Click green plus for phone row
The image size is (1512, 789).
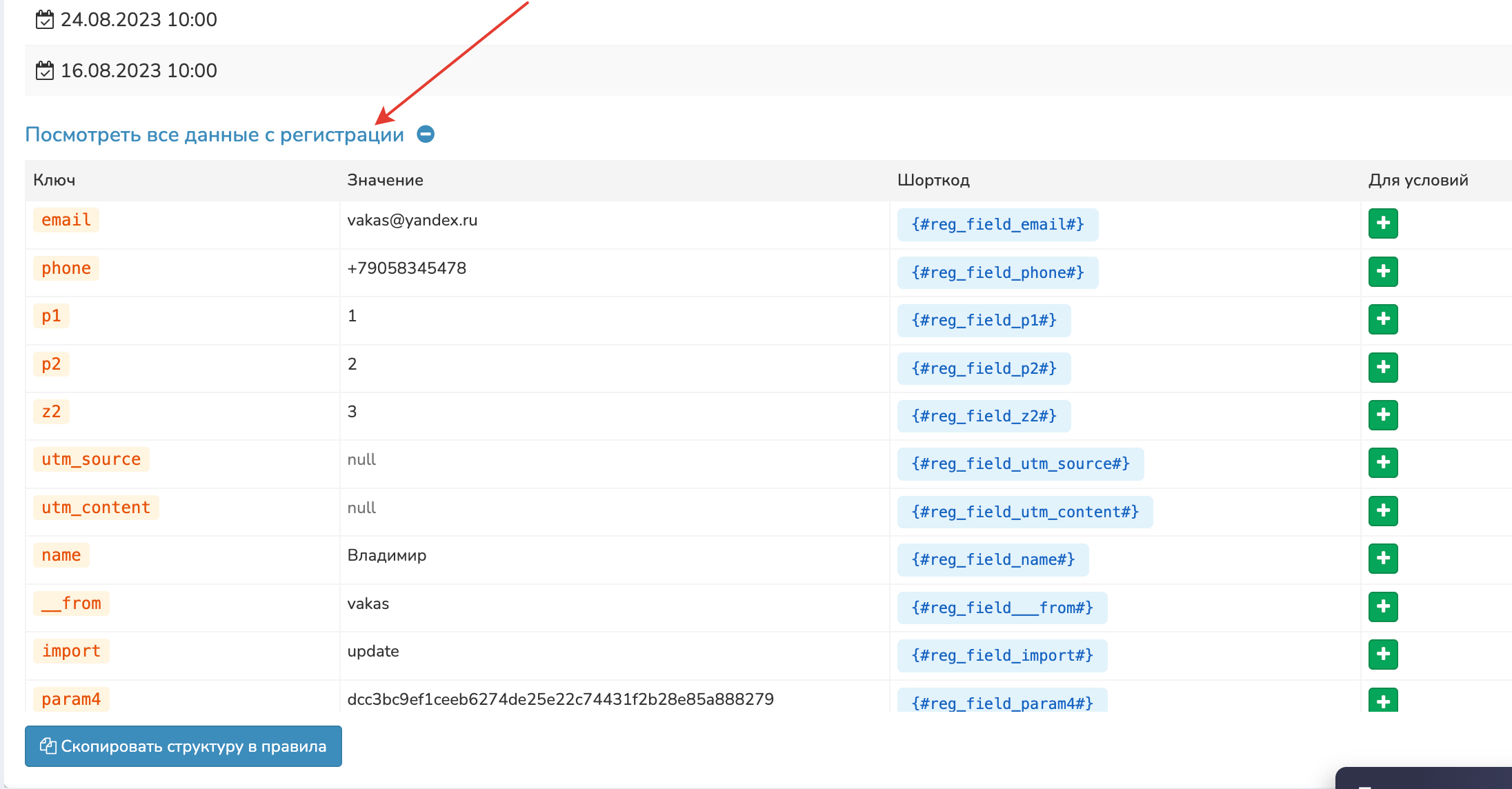[x=1383, y=272]
